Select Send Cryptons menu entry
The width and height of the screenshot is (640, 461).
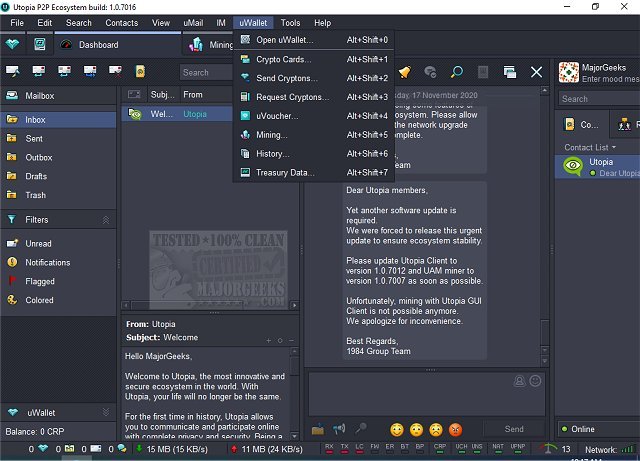tap(313, 78)
